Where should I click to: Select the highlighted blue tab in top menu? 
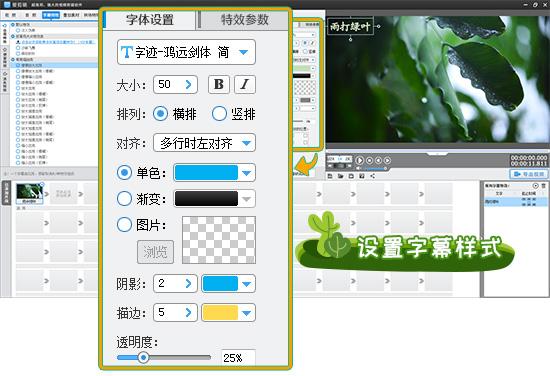(51, 15)
